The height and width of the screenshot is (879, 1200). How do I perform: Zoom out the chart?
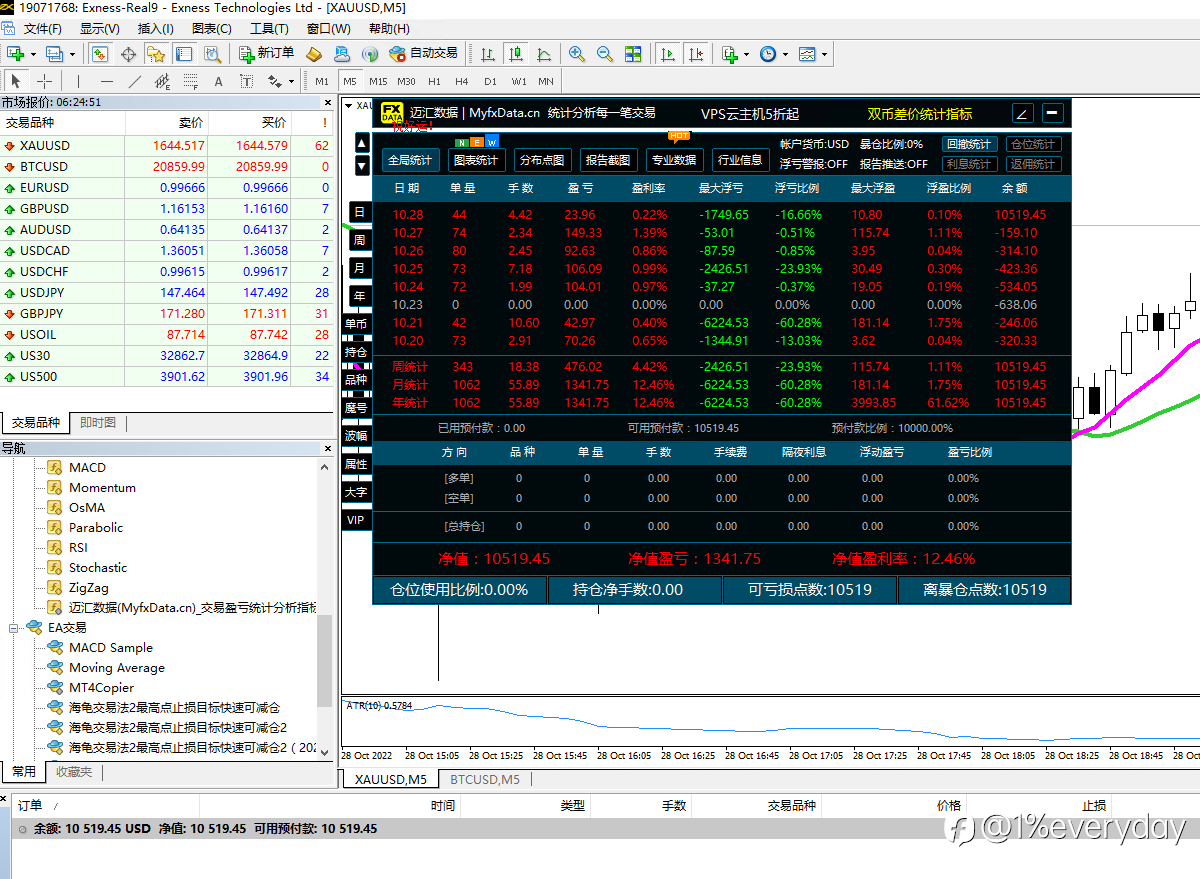[605, 53]
